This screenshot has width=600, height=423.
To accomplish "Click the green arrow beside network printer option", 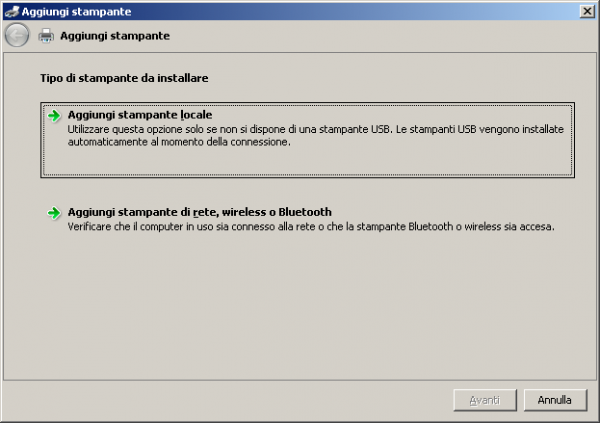I will [x=54, y=213].
